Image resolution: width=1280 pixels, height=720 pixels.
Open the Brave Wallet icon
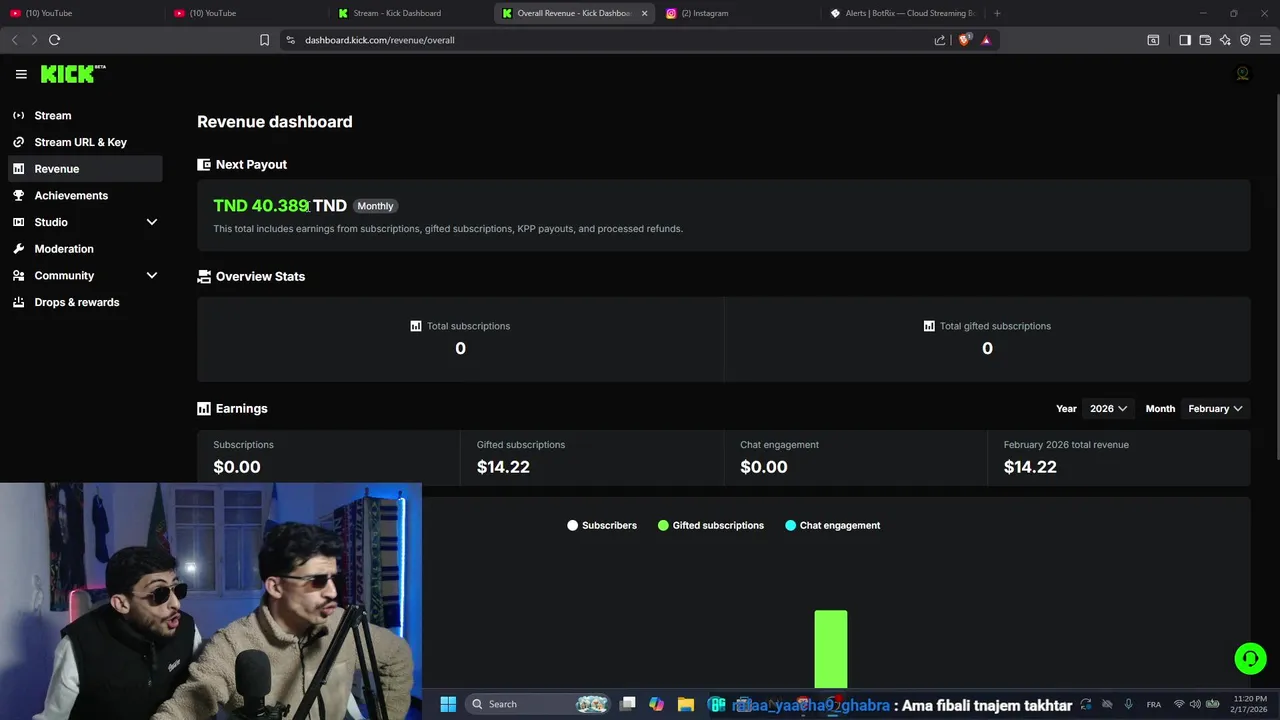(1205, 40)
